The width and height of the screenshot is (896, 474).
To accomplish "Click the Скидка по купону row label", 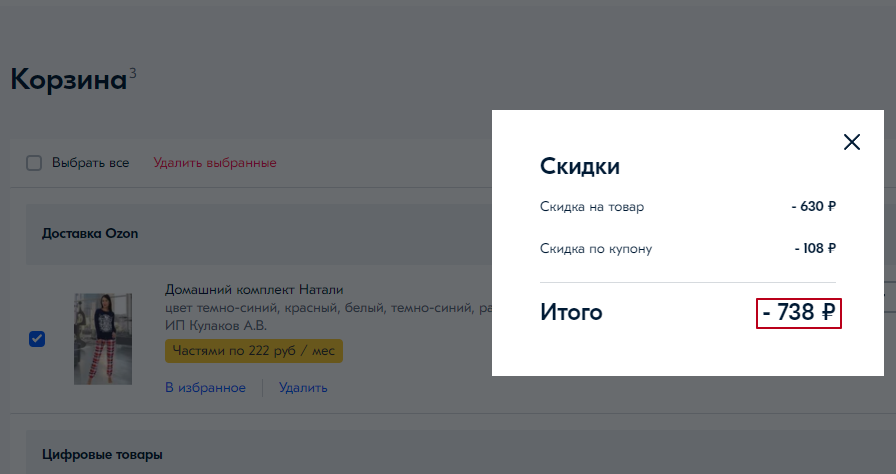I will tap(596, 249).
